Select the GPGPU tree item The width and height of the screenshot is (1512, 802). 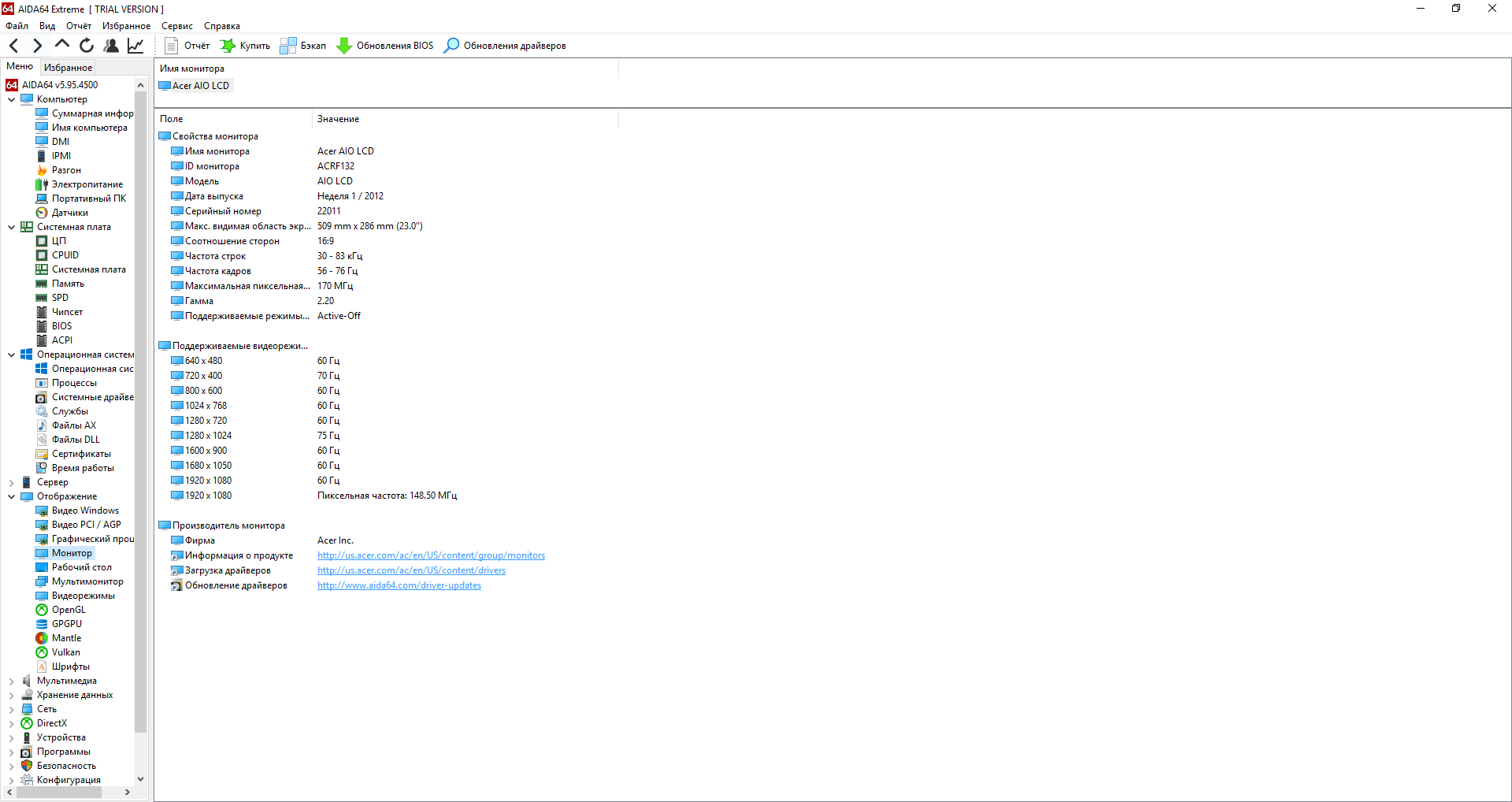[x=59, y=624]
